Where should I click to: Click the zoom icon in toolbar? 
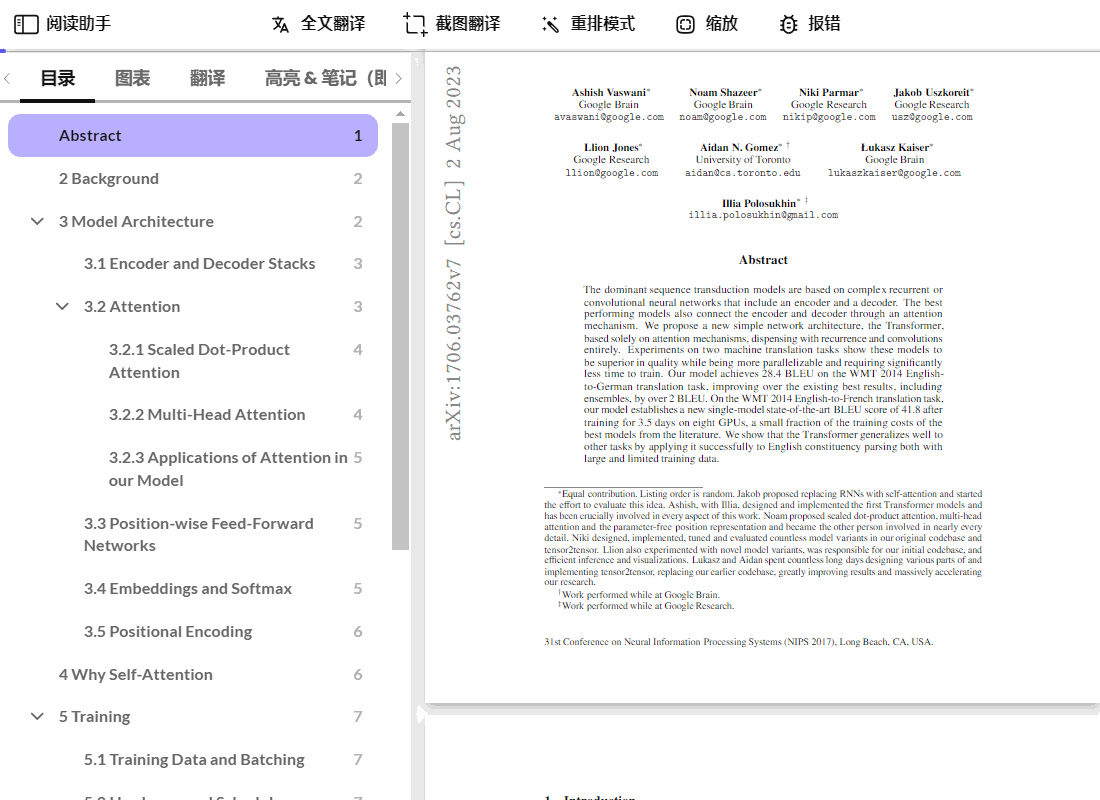pos(685,24)
